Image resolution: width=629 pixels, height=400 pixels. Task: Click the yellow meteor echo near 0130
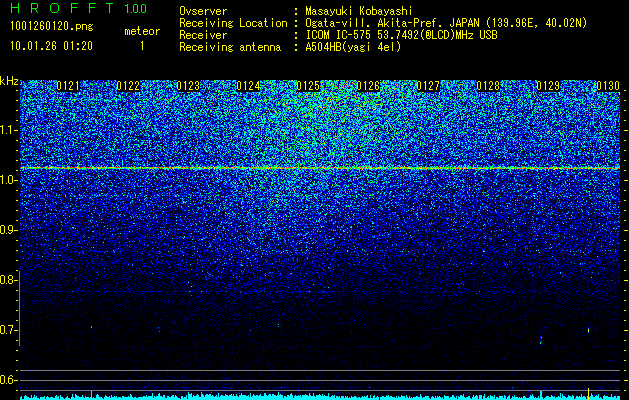tap(588, 330)
